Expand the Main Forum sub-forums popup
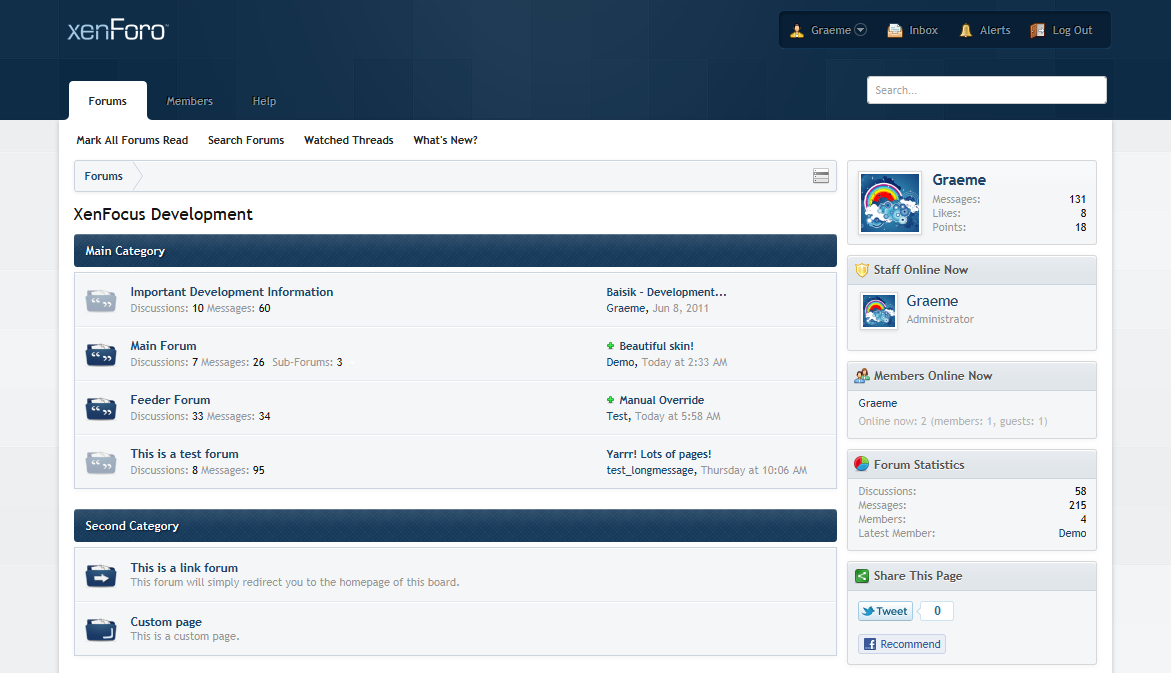 (350, 363)
